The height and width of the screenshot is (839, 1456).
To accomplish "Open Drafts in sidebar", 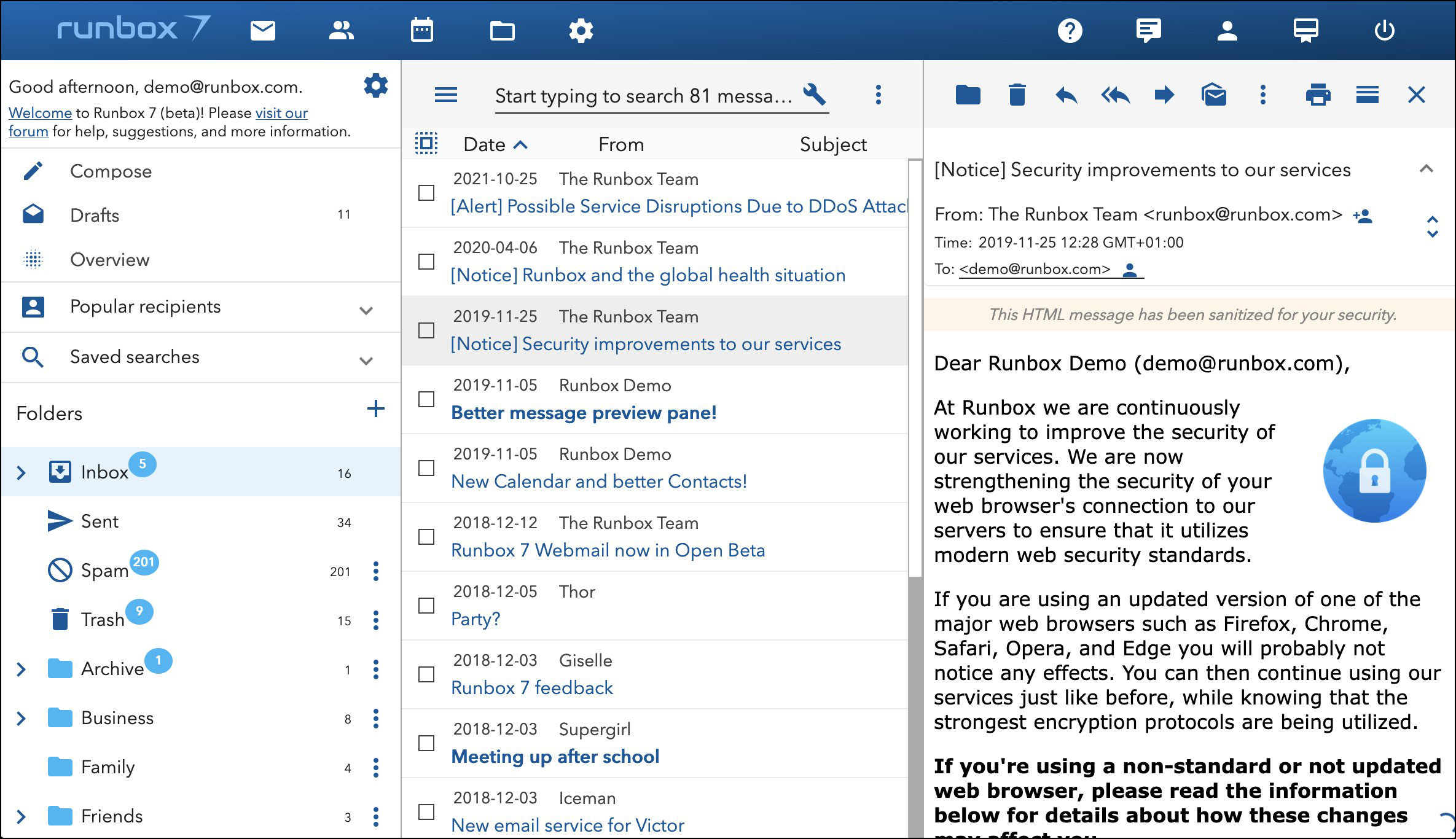I will coord(95,215).
